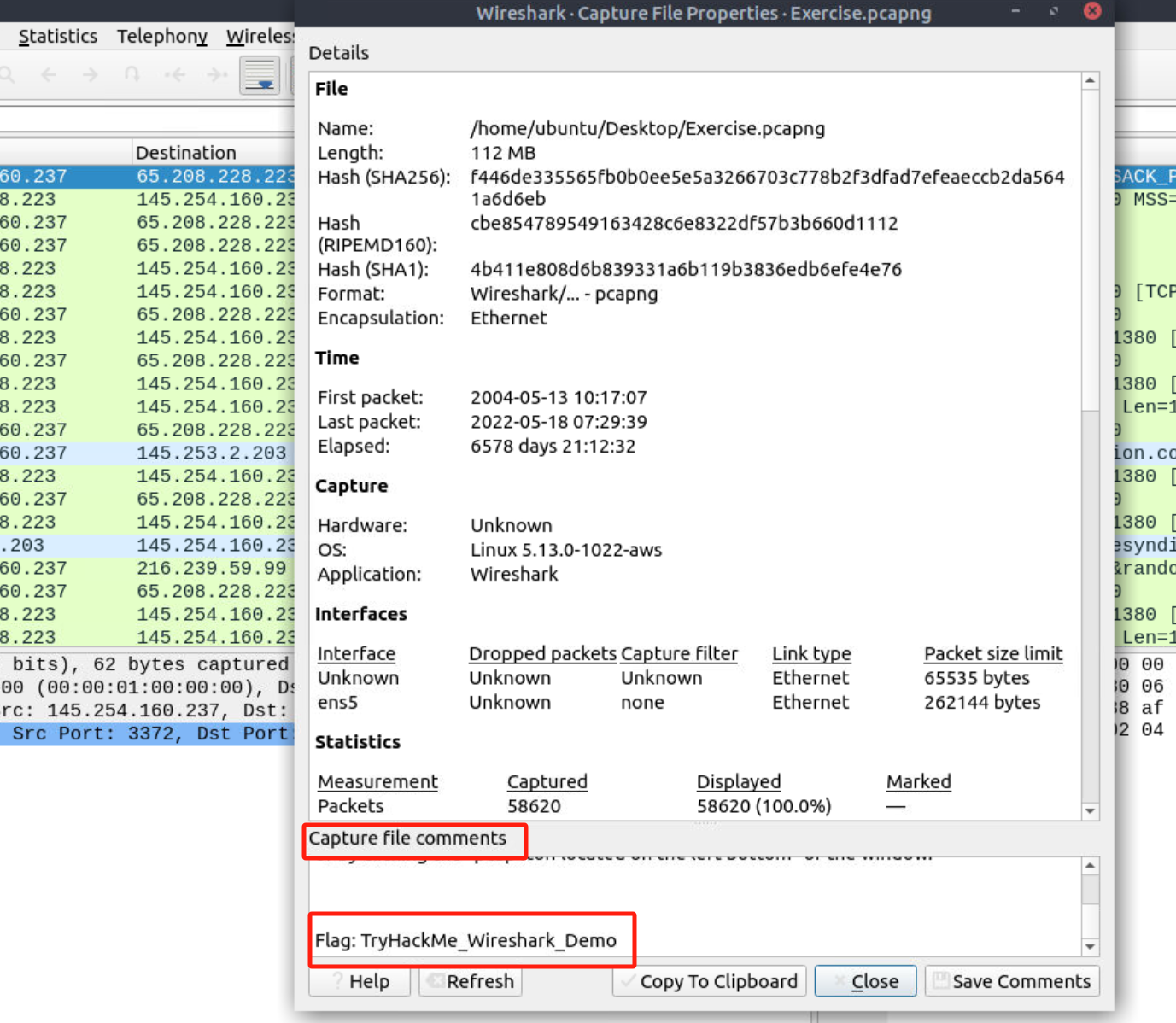Screen dimensions: 1176x1023
Task: Click the Capture filter column heading
Action: (679, 653)
